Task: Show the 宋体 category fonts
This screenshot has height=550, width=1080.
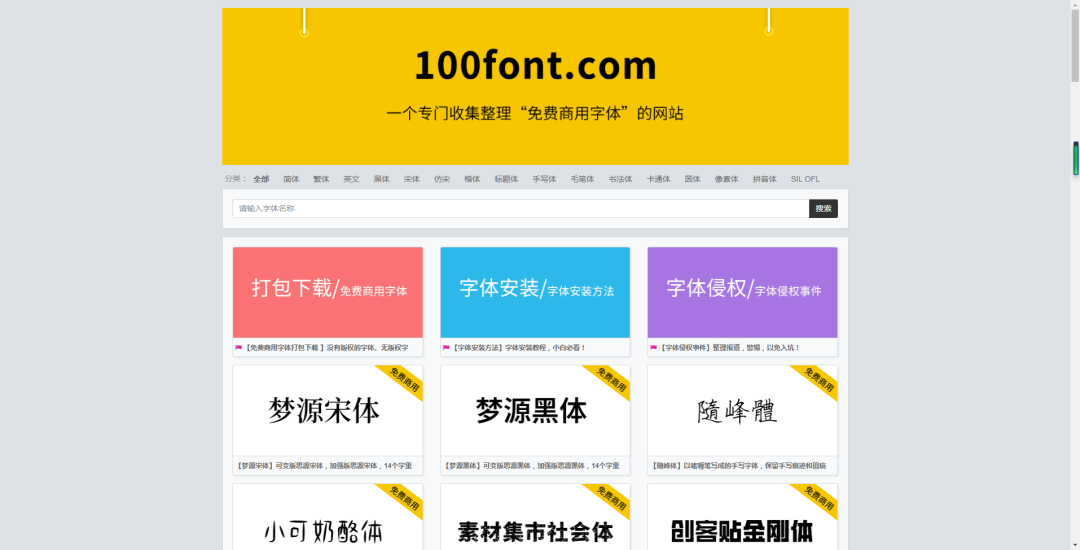Action: (412, 179)
